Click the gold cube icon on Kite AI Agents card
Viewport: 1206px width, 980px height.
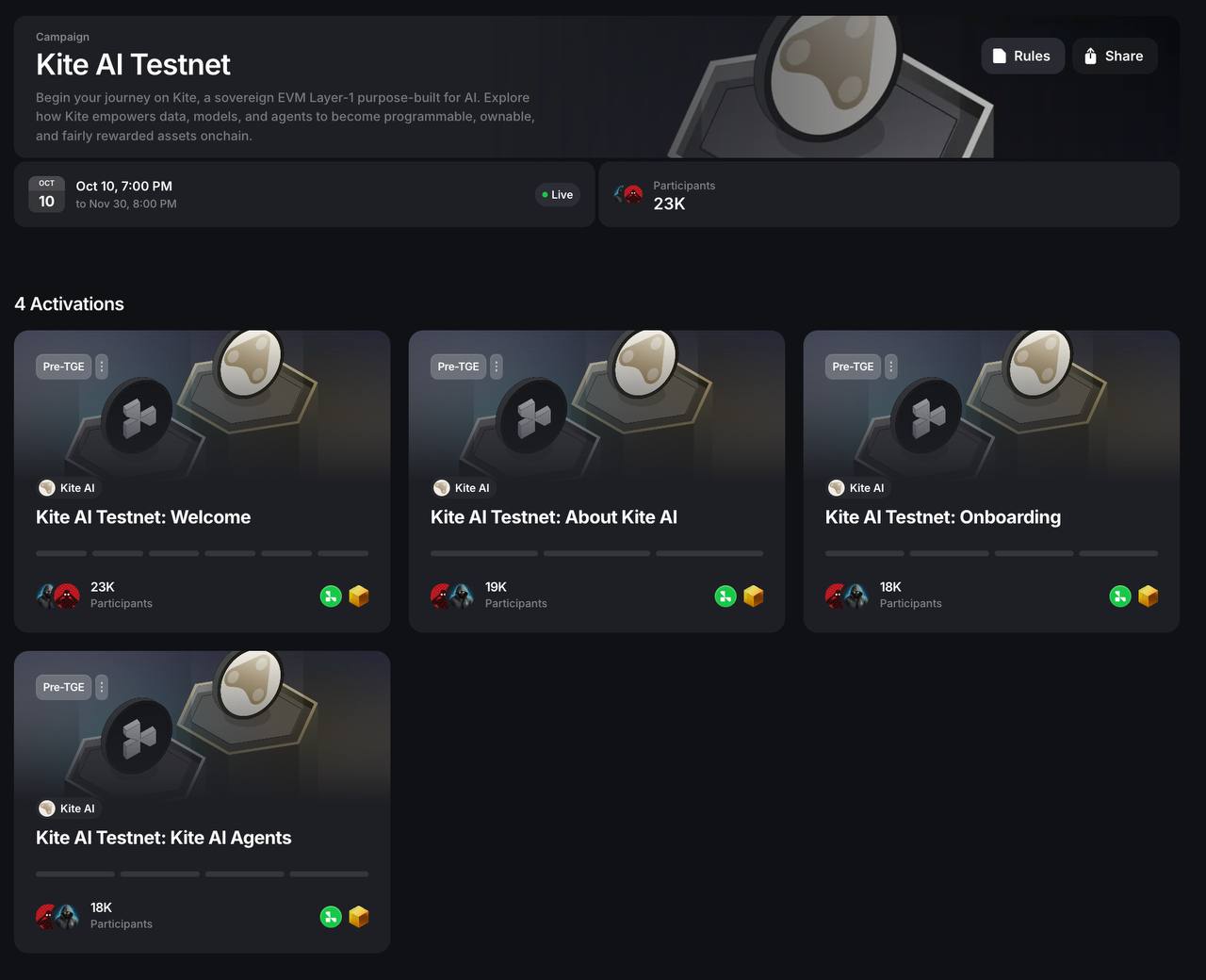(359, 917)
